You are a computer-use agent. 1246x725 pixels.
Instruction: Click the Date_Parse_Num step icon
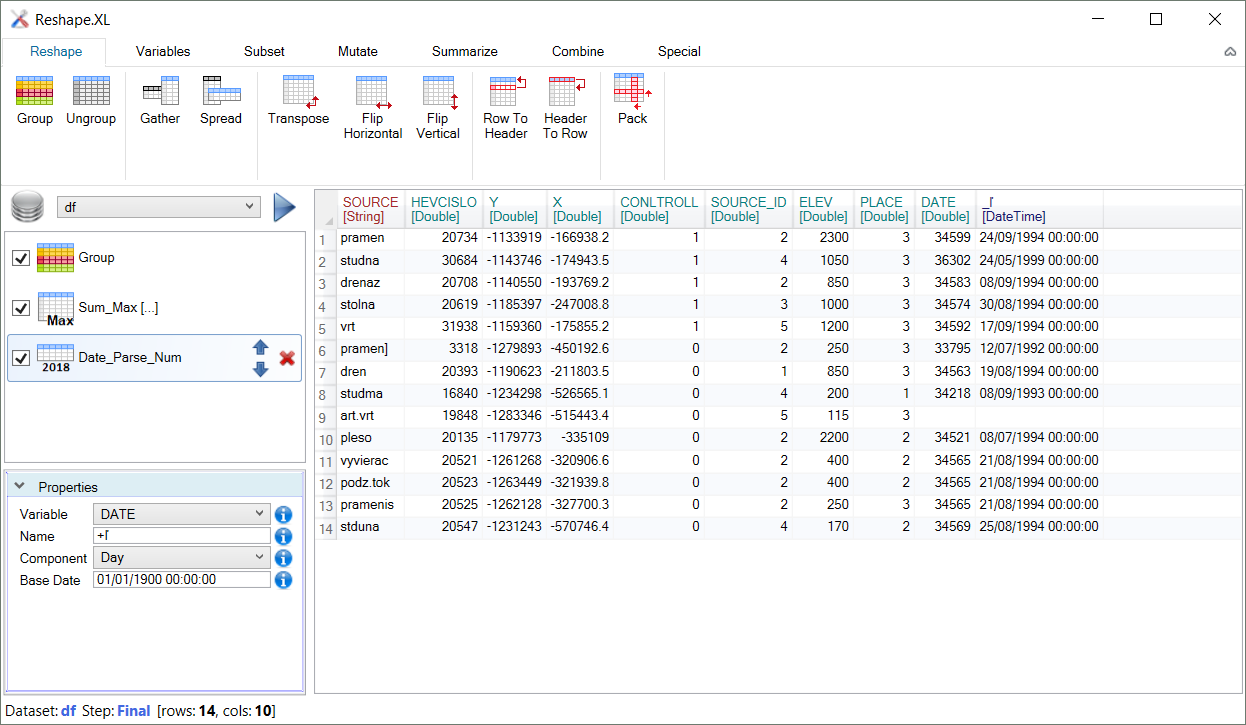(55, 358)
